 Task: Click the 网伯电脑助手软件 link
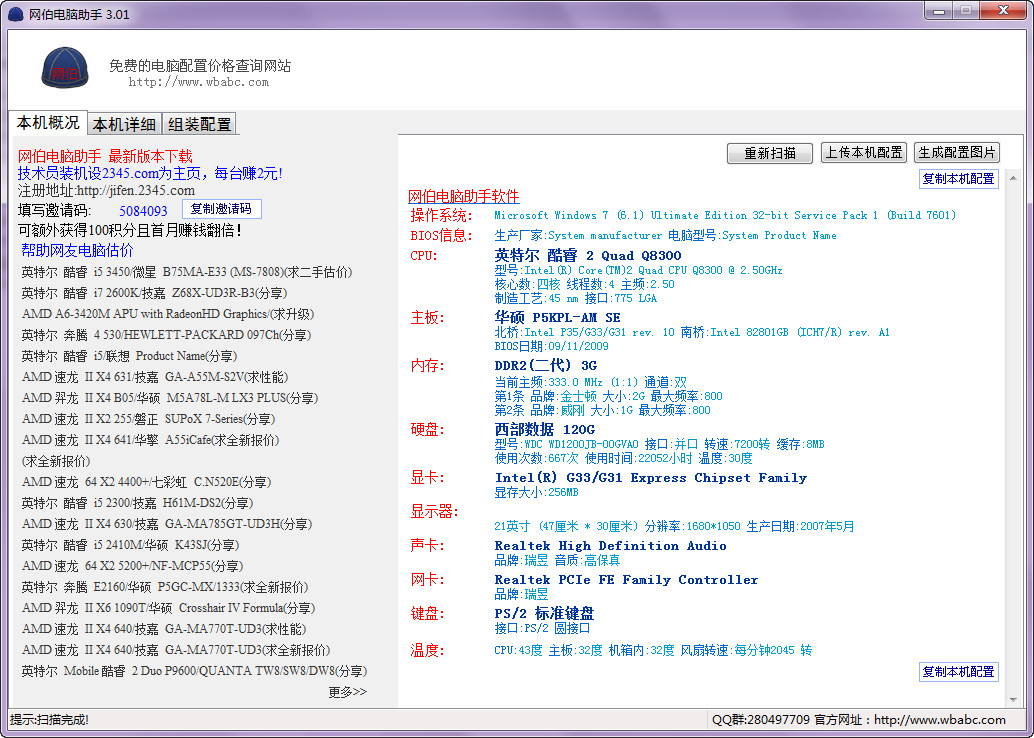464,197
